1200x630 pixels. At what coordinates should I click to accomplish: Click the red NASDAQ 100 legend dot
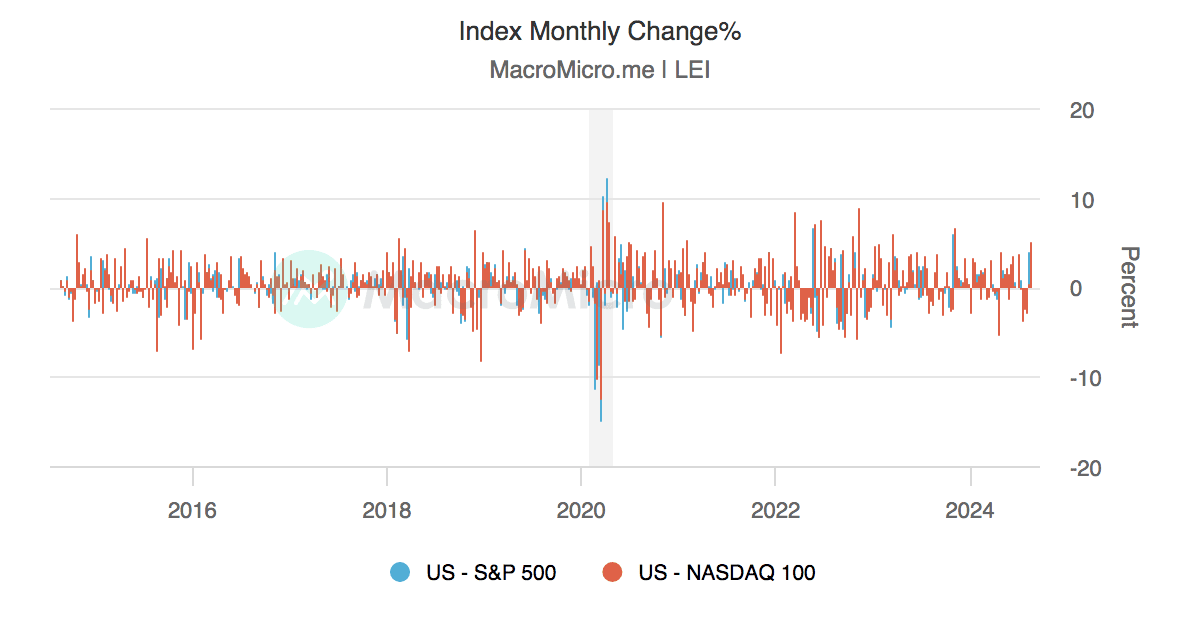[x=611, y=573]
